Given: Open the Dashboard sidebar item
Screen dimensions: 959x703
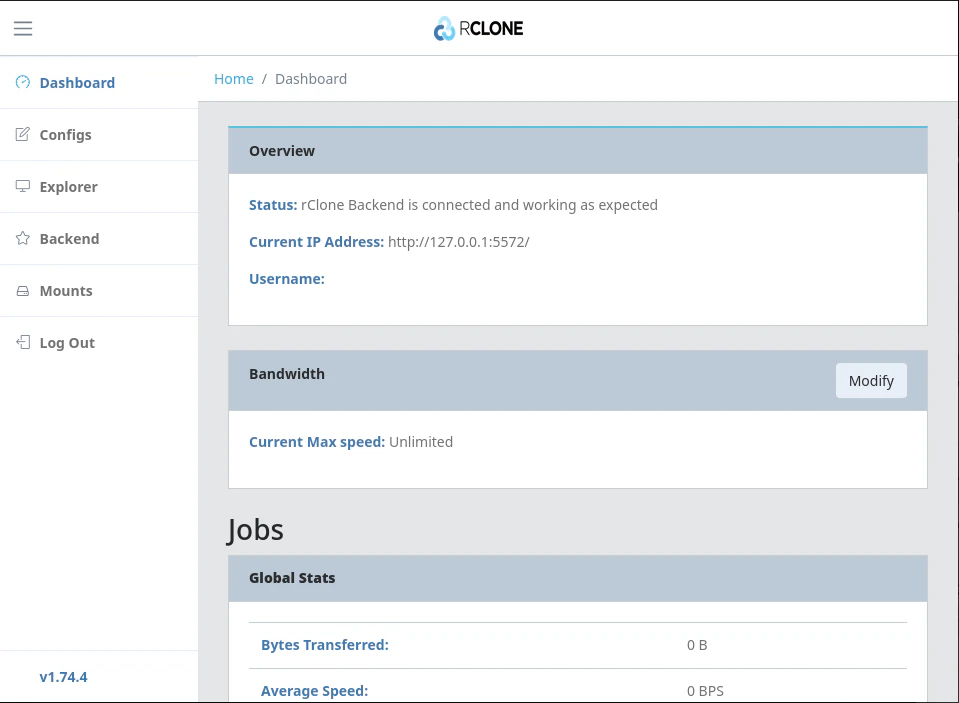Looking at the screenshot, I should [x=99, y=83].
